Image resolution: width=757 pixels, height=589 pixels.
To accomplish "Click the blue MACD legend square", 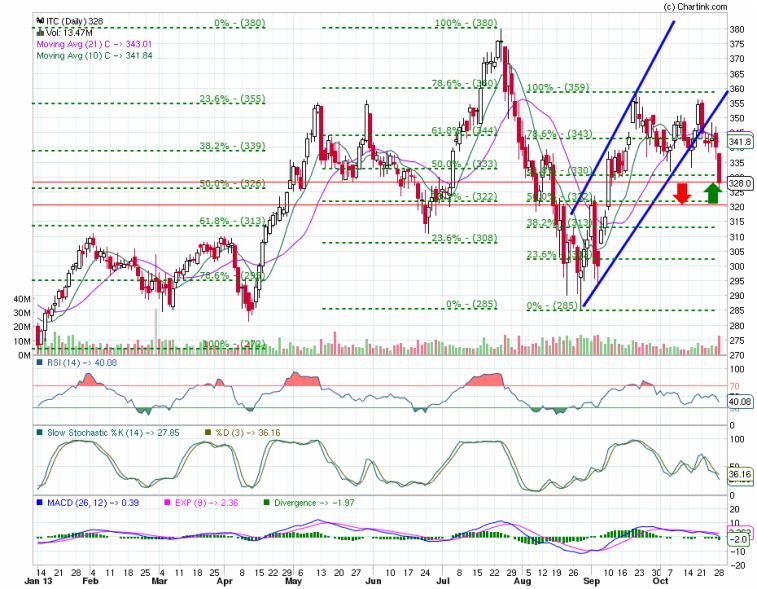I will [x=40, y=503].
